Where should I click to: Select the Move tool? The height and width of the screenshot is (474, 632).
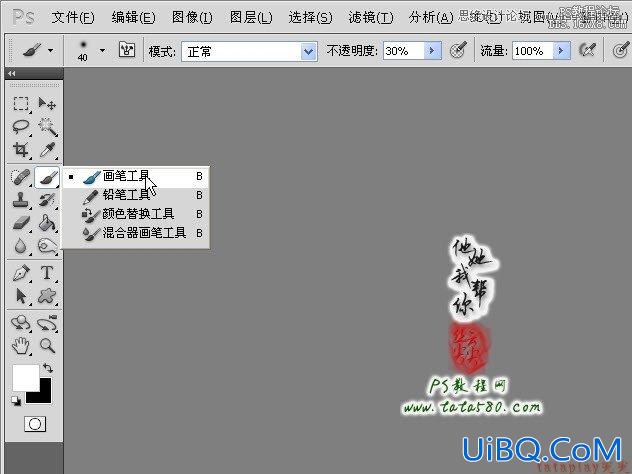[47, 104]
